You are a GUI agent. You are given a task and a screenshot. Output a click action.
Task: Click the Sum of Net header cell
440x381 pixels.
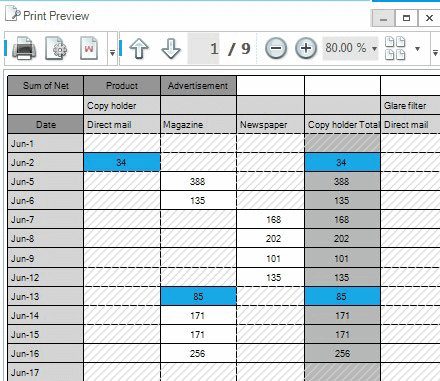pos(46,86)
